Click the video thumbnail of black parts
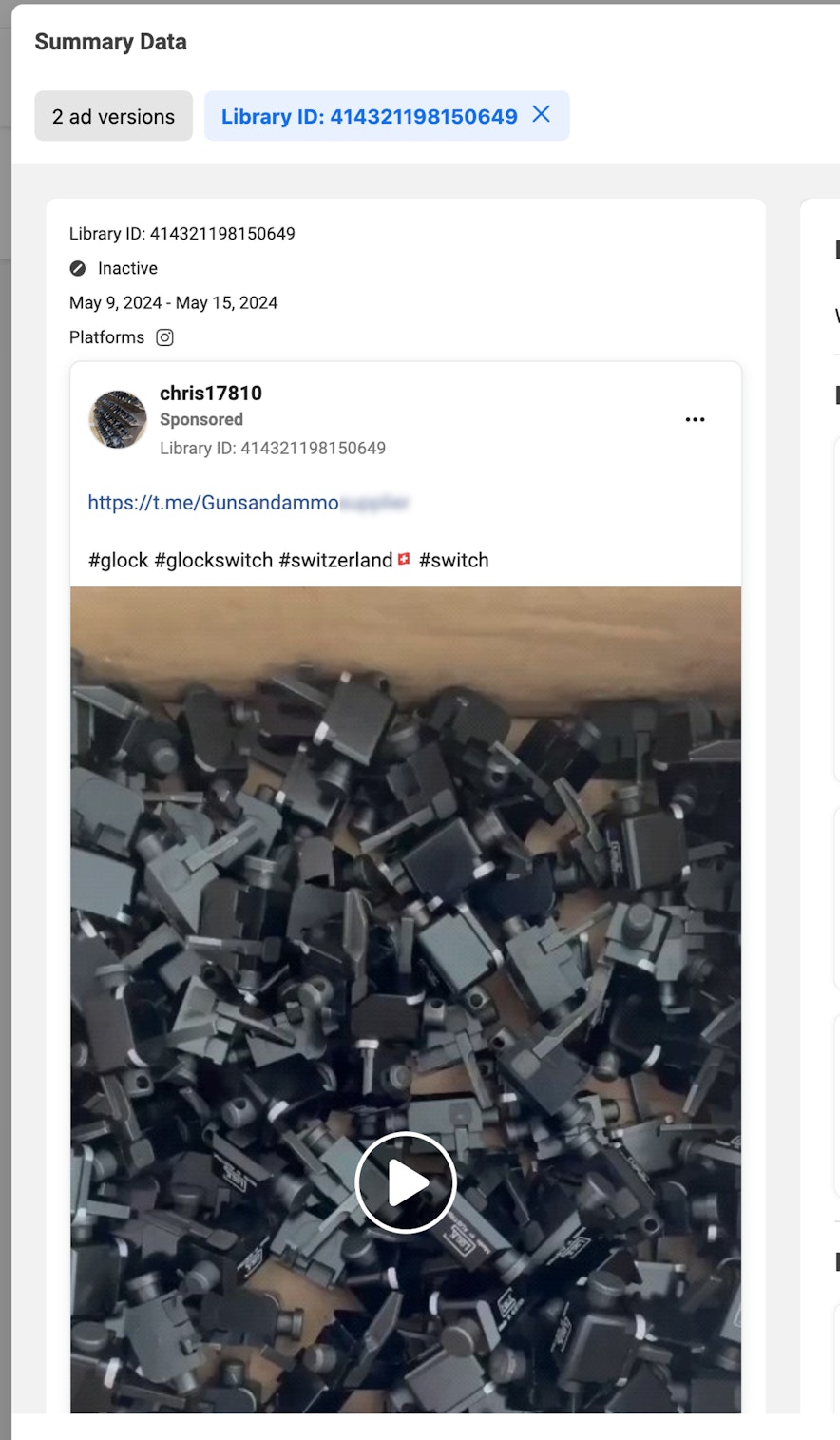The width and height of the screenshot is (840, 1440). pos(406,999)
